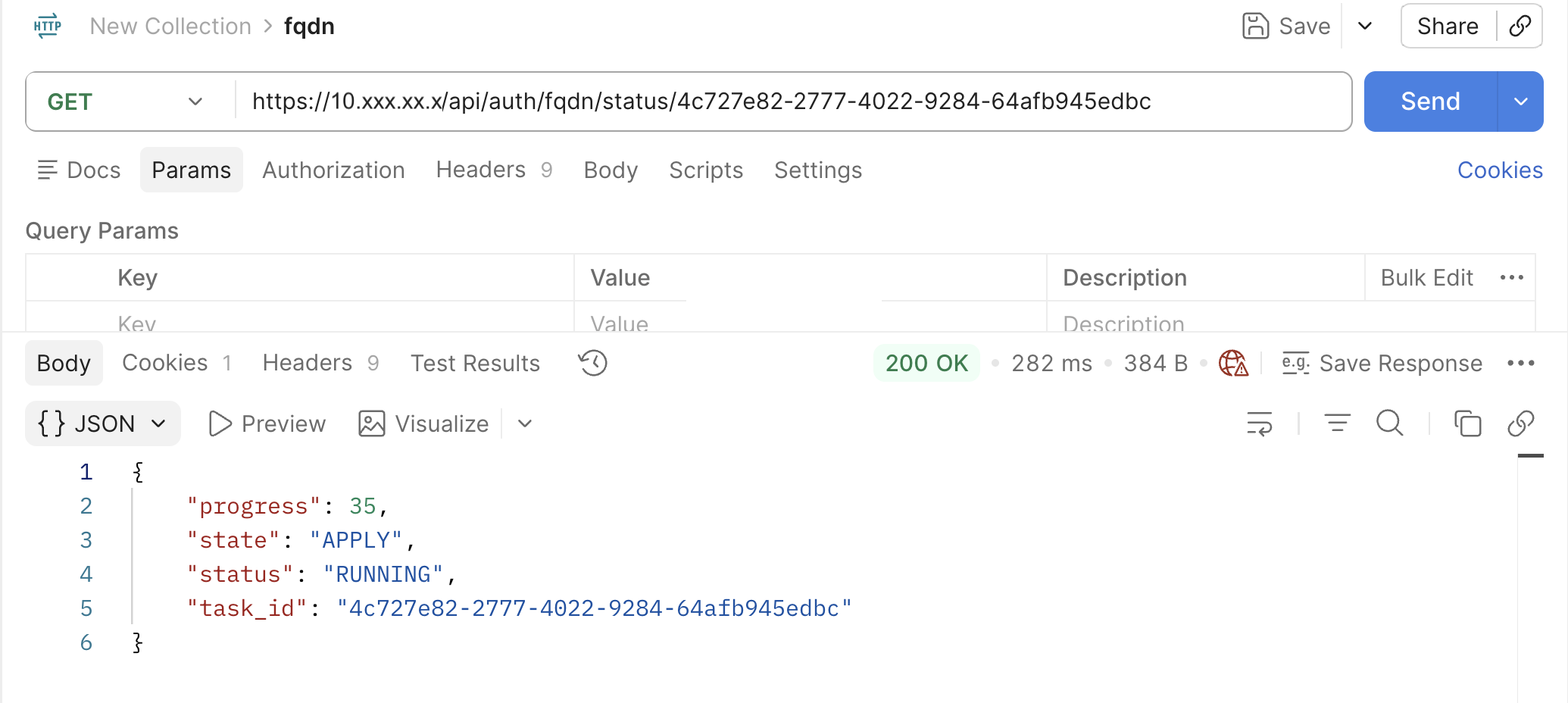
Task: Expand Send button dropdown arrow
Action: [x=1520, y=102]
